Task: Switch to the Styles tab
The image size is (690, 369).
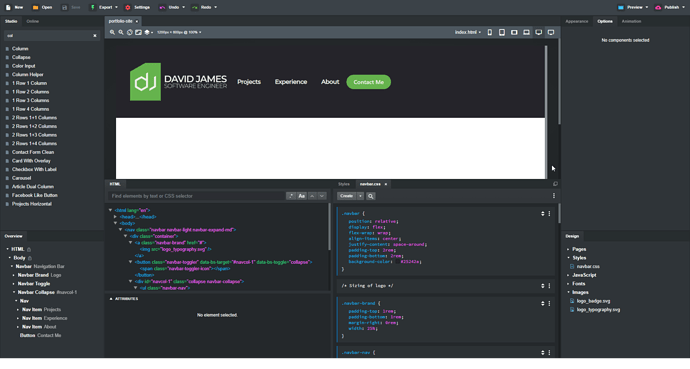Action: (x=344, y=184)
